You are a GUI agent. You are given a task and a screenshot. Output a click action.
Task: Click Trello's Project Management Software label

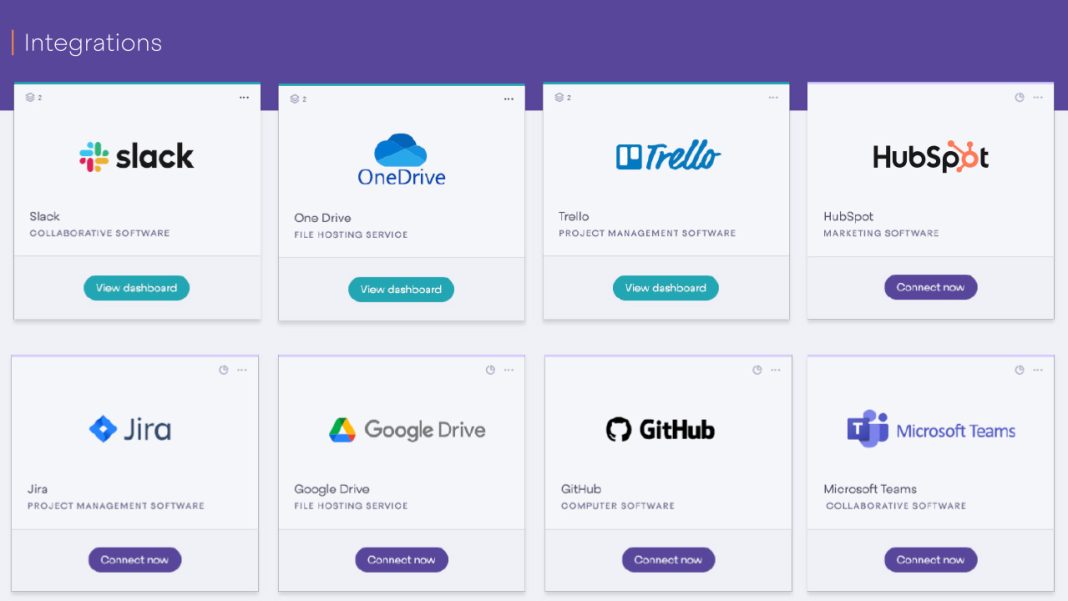click(x=647, y=233)
